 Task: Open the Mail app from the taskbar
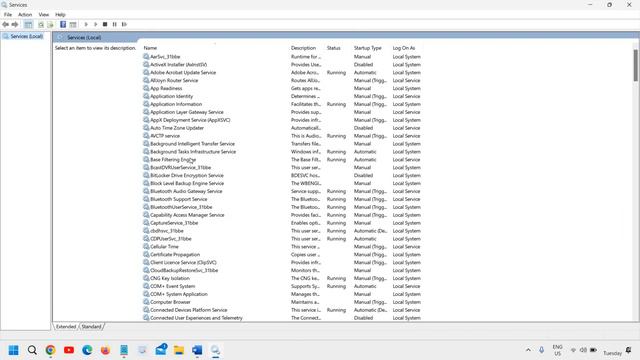(x=161, y=349)
